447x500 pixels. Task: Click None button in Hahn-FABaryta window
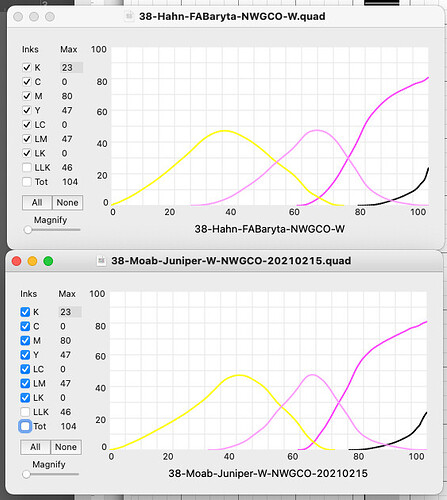tap(67, 202)
